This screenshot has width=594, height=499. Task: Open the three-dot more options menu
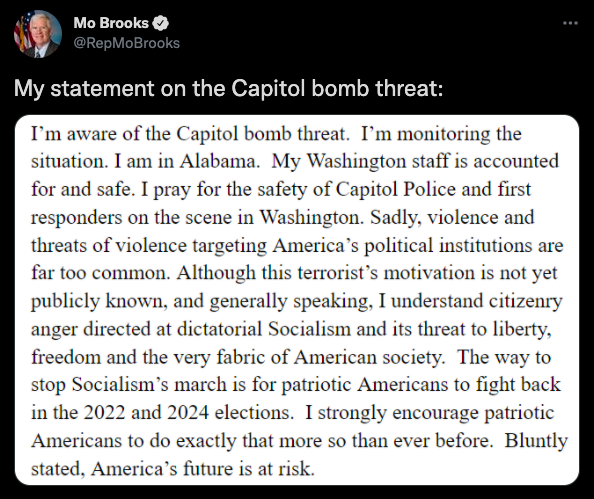(x=570, y=23)
